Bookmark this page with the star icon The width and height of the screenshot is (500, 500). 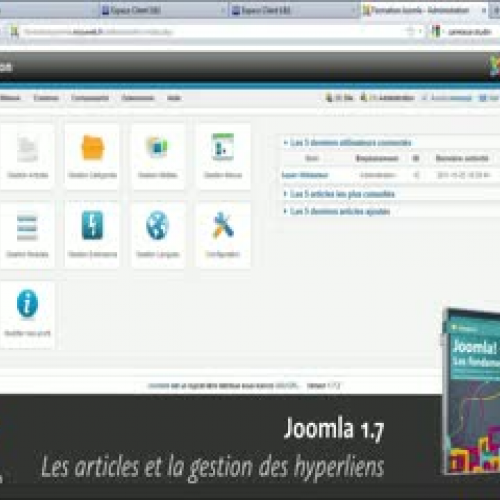tap(410, 32)
